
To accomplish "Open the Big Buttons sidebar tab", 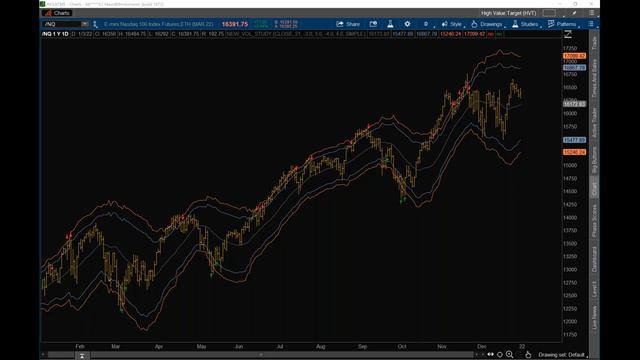I will click(594, 160).
